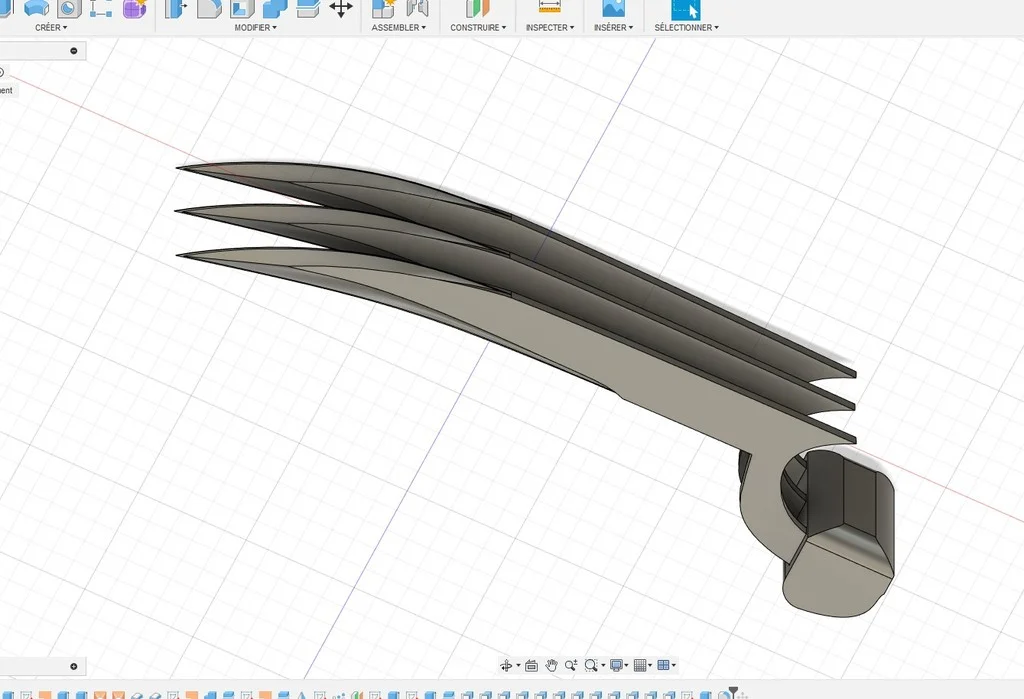This screenshot has width=1024, height=699.
Task: Open Display Settings monitor icon
Action: (616, 665)
